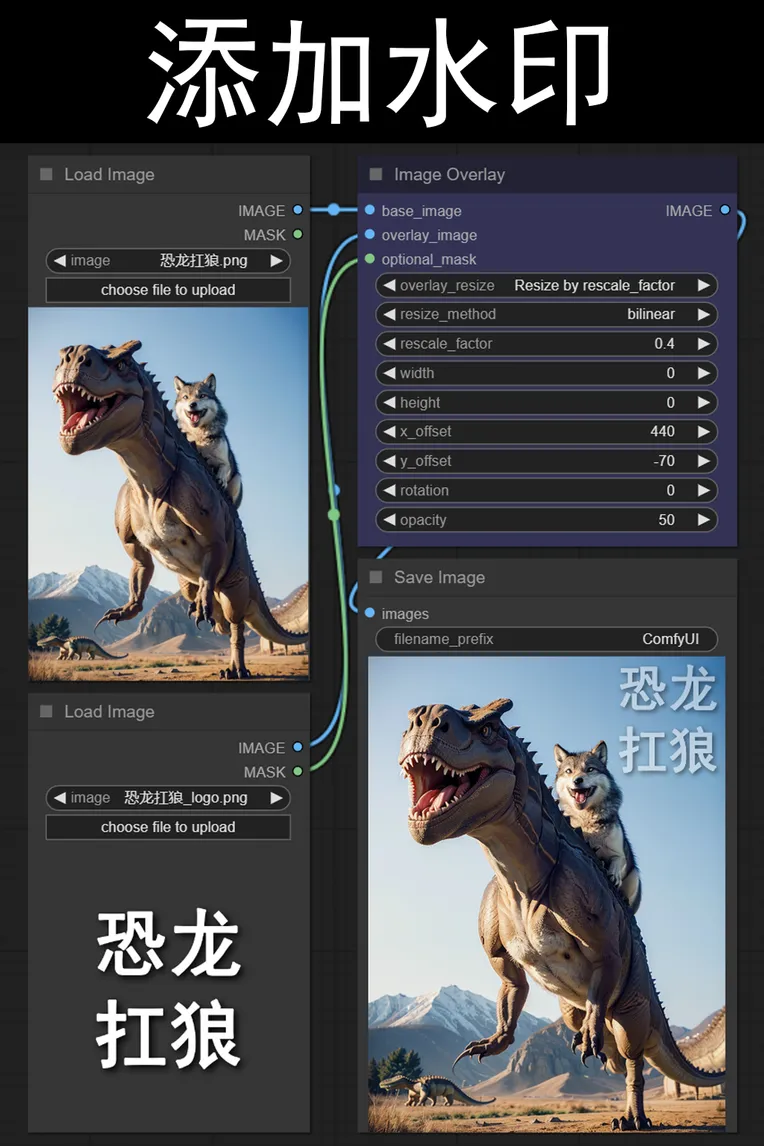
Task: Click the optional_mask input socket
Action: click(x=370, y=259)
